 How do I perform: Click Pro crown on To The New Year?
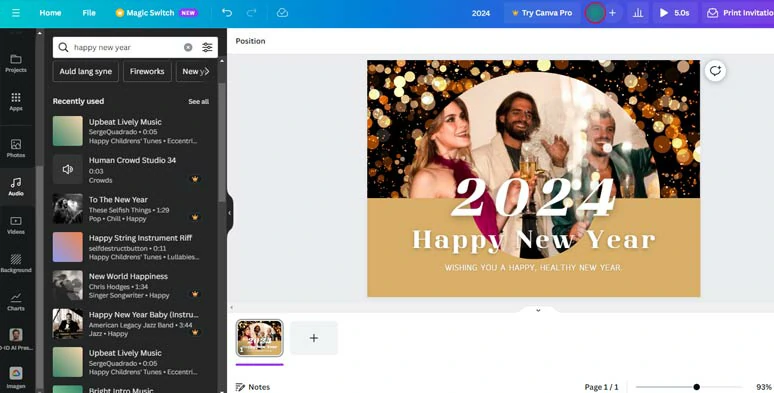tap(195, 217)
